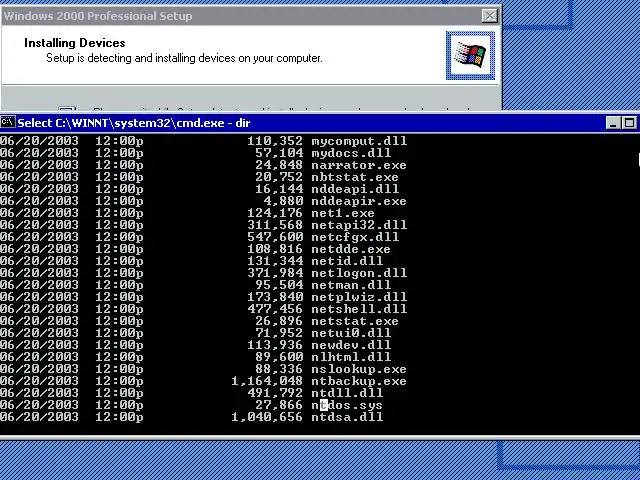Click netlogon.dll in the listing

pos(359,273)
